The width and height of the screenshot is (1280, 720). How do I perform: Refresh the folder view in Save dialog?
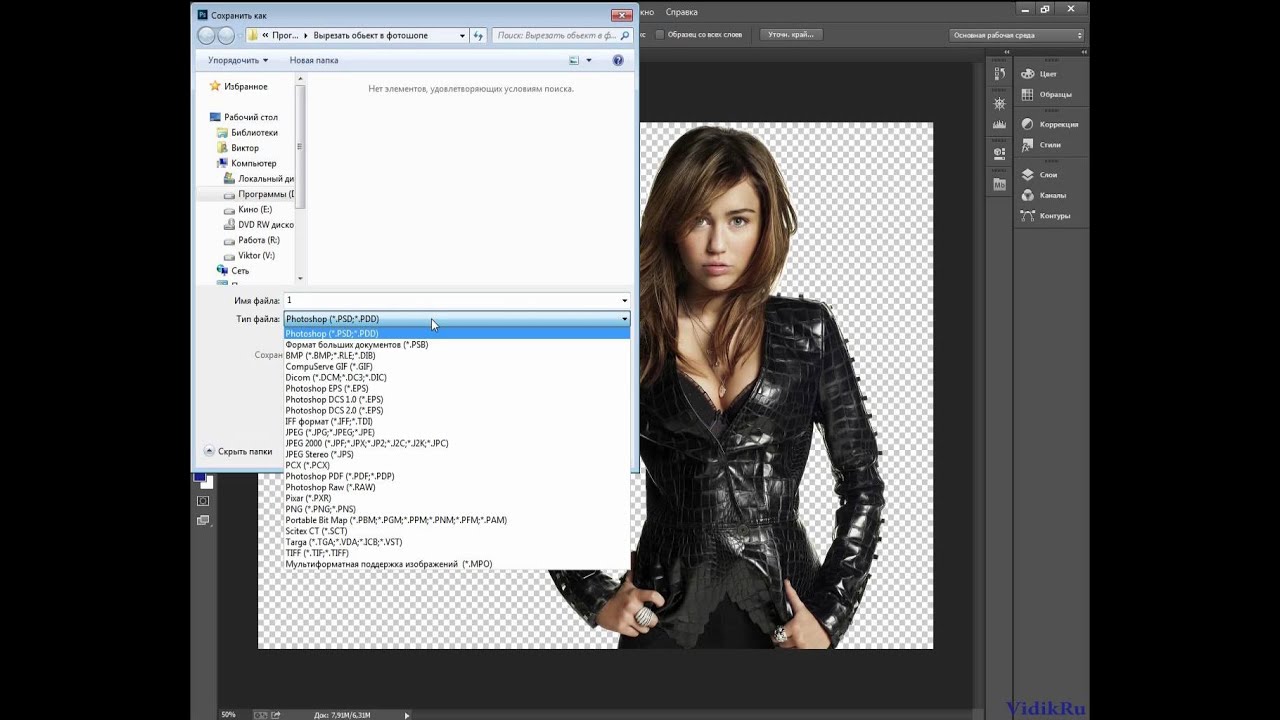[x=480, y=35]
